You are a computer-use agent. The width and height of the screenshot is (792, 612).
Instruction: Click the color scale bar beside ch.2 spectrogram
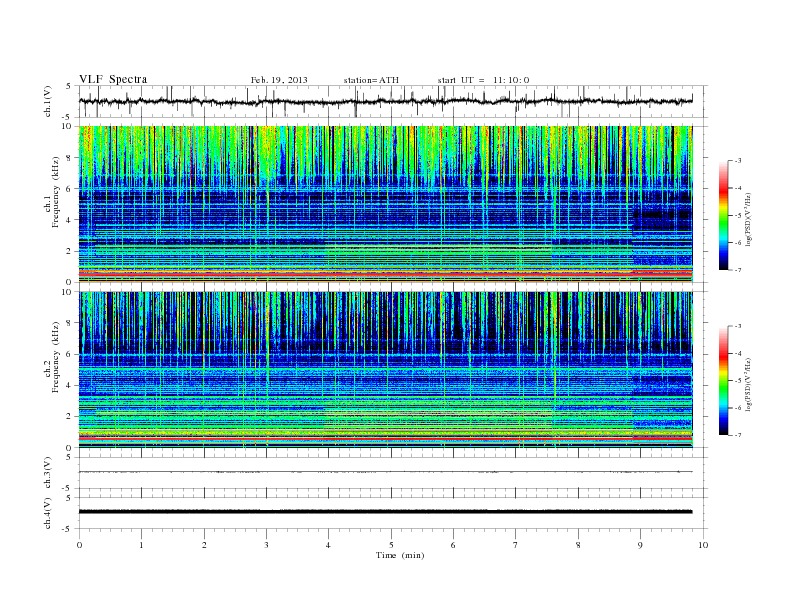(x=723, y=381)
